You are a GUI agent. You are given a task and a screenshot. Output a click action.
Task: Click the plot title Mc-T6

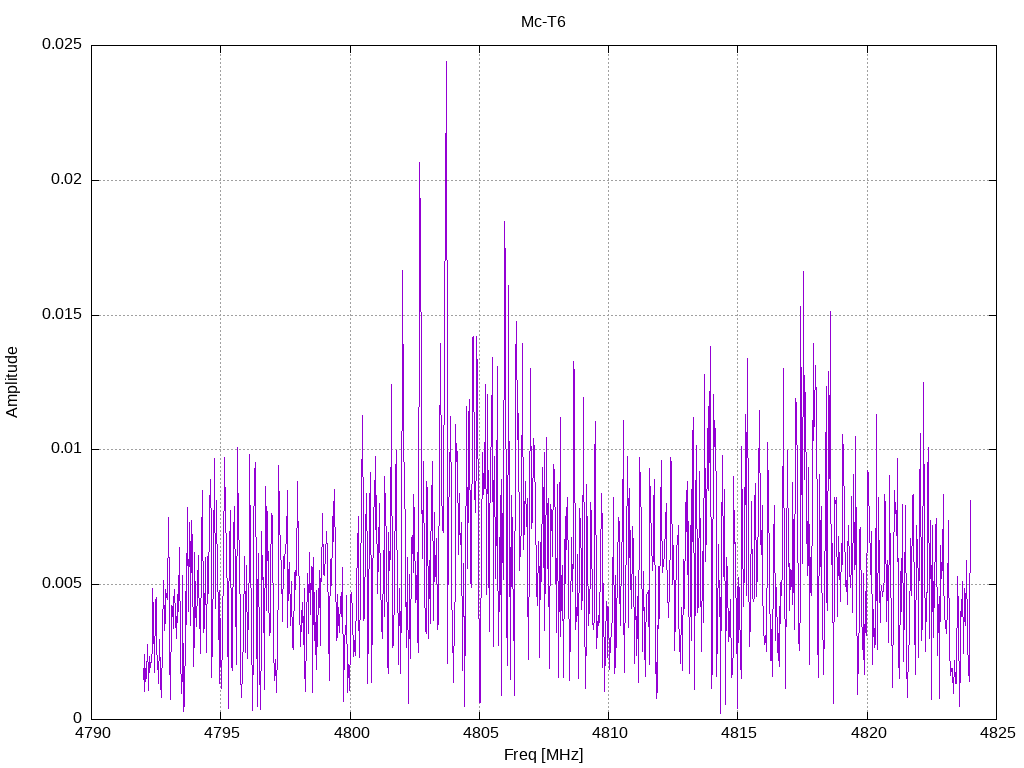[x=543, y=22]
